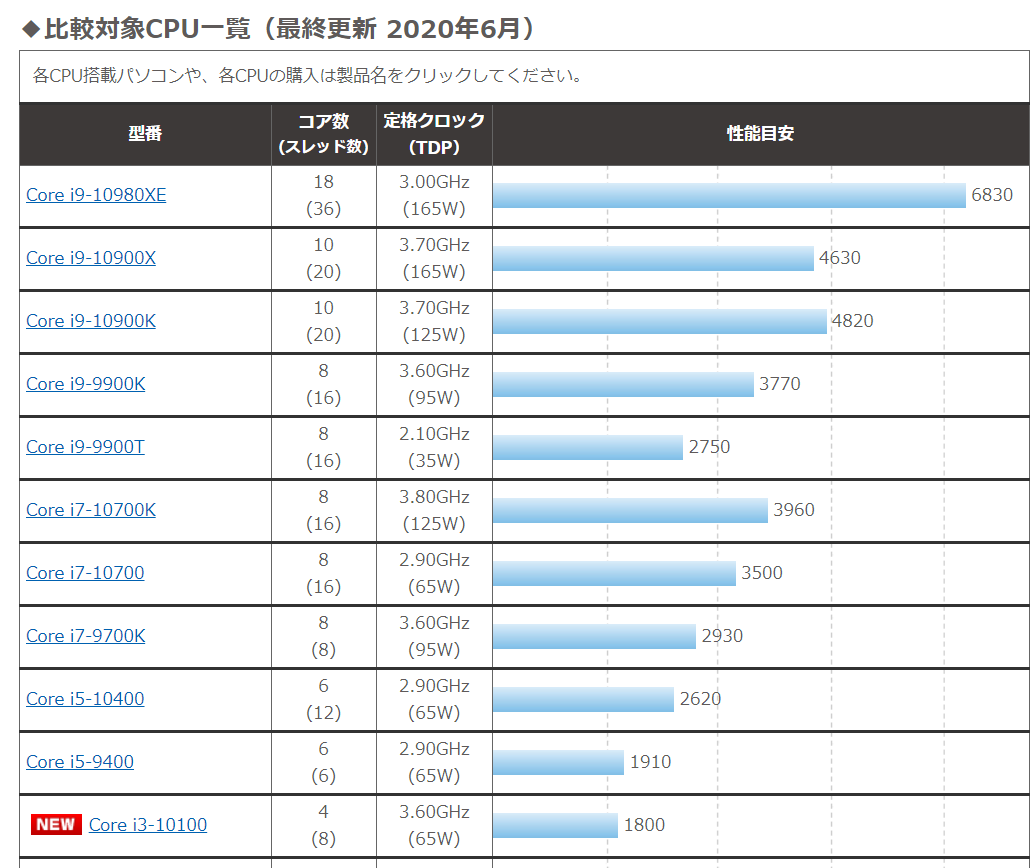The height and width of the screenshot is (868, 1036).
Task: Click the 1800 performance bar
Action: click(x=556, y=825)
